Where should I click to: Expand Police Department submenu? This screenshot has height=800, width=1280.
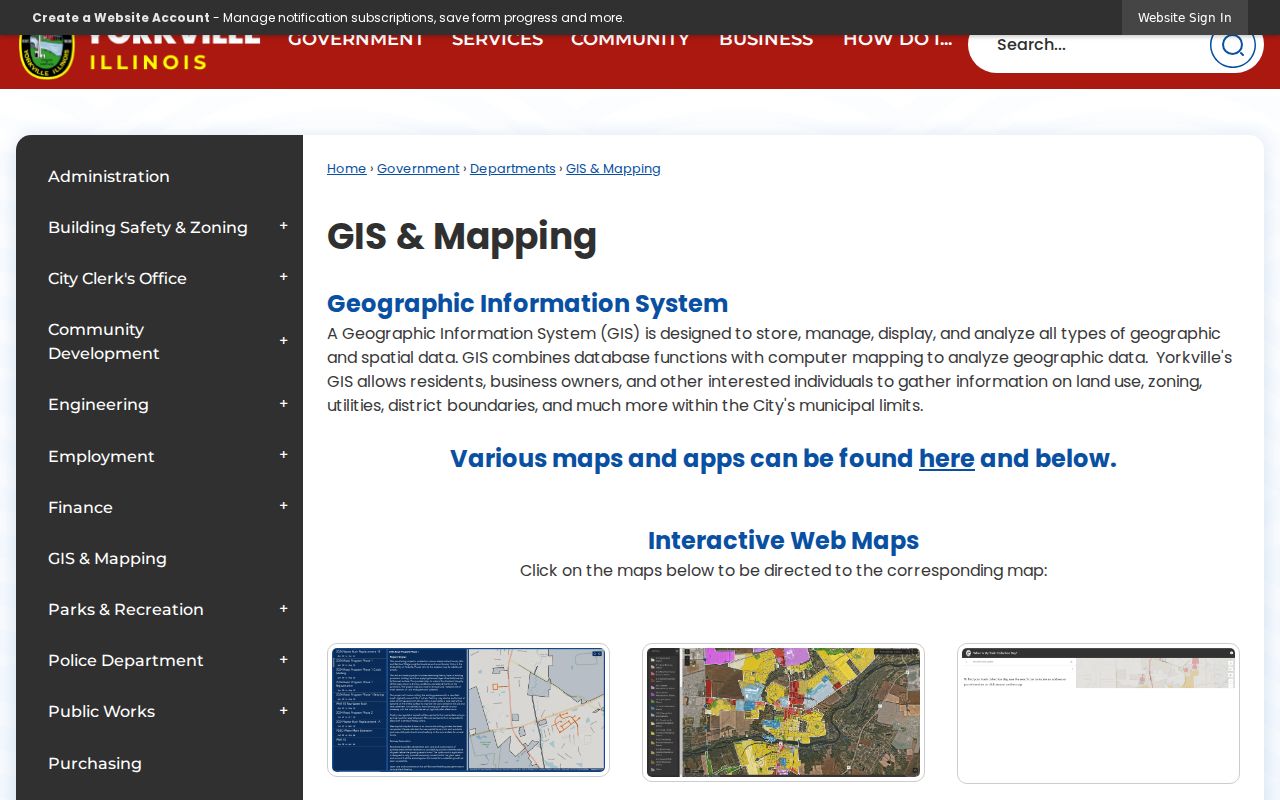pyautogui.click(x=284, y=660)
